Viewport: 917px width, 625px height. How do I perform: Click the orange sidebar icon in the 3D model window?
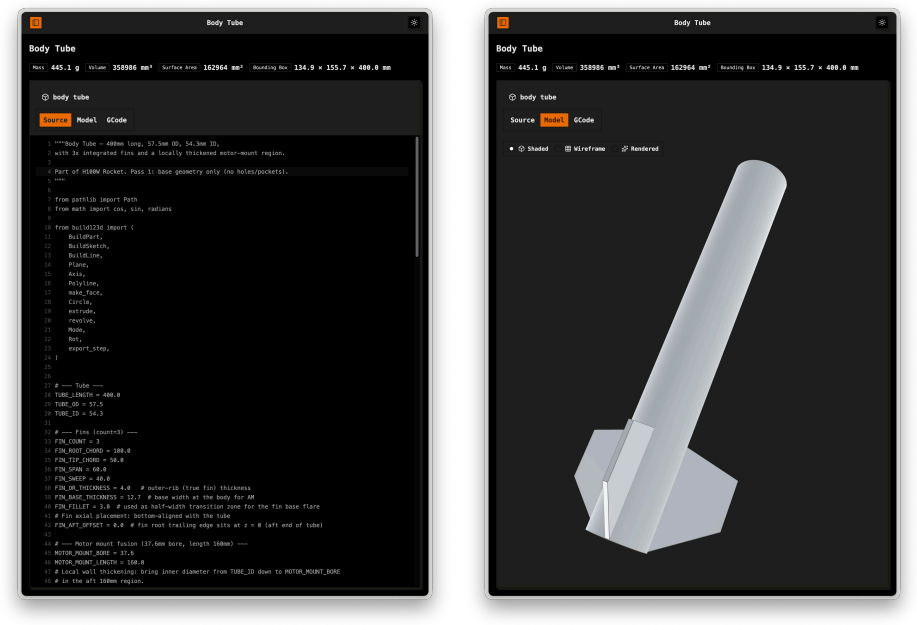pyautogui.click(x=503, y=23)
